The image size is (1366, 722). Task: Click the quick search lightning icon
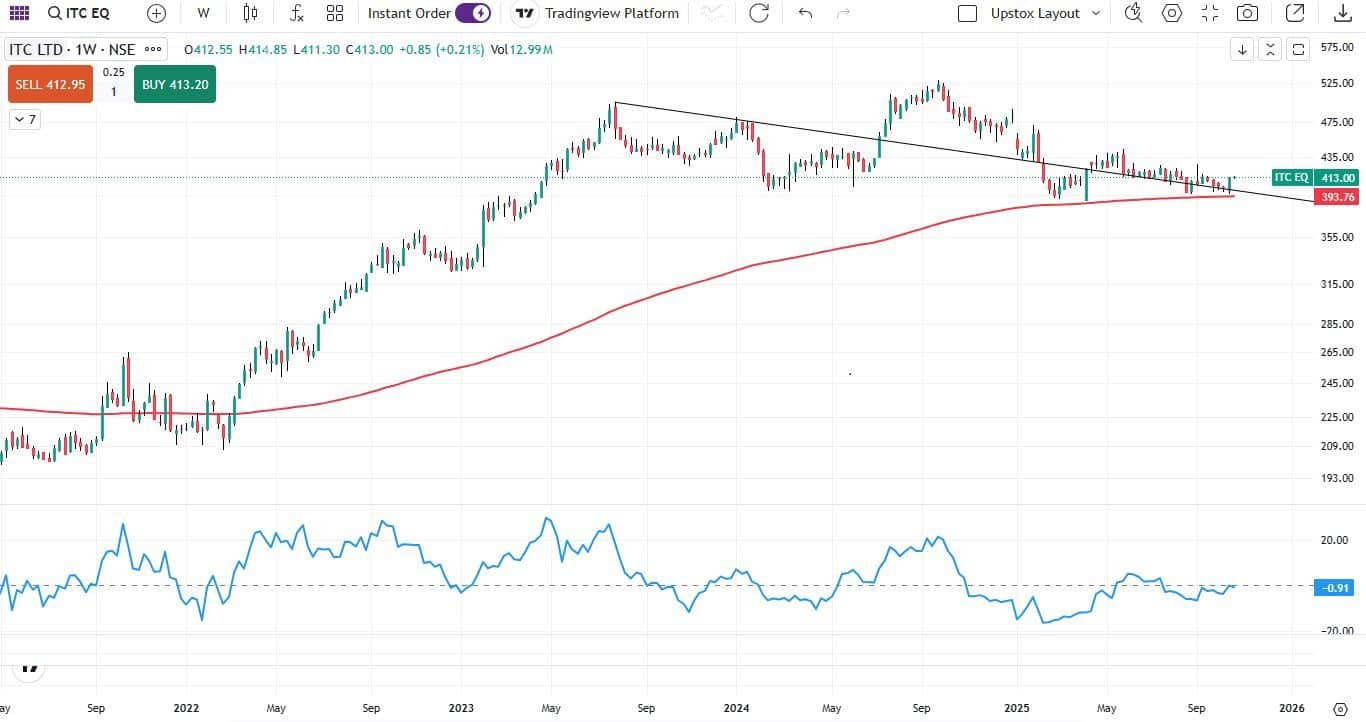tap(1133, 13)
